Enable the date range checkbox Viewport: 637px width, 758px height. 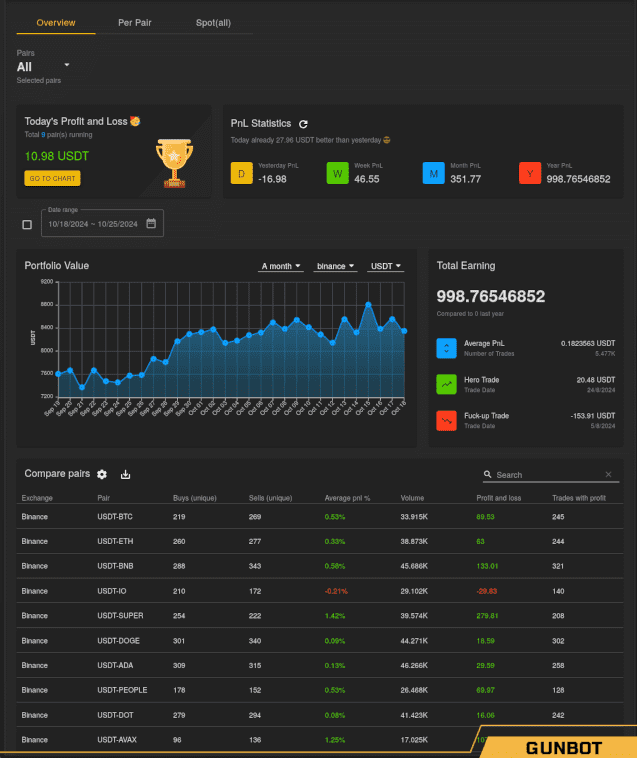pos(27,225)
